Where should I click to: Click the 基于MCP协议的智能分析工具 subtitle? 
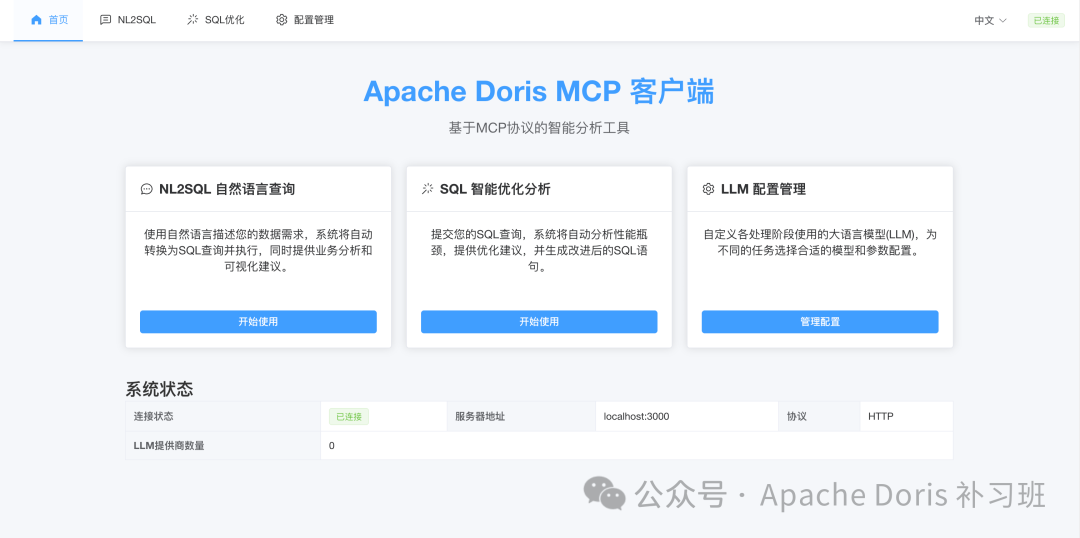coord(539,128)
